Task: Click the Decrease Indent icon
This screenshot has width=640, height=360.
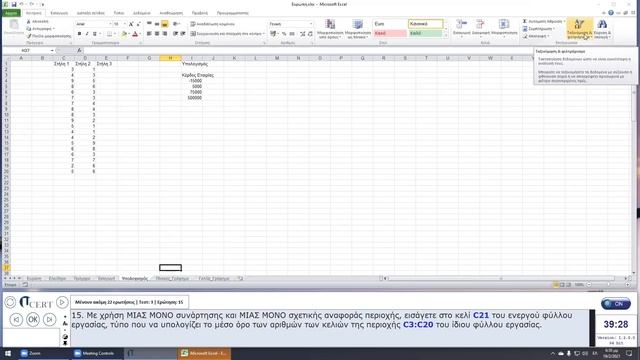Action: coord(175,33)
